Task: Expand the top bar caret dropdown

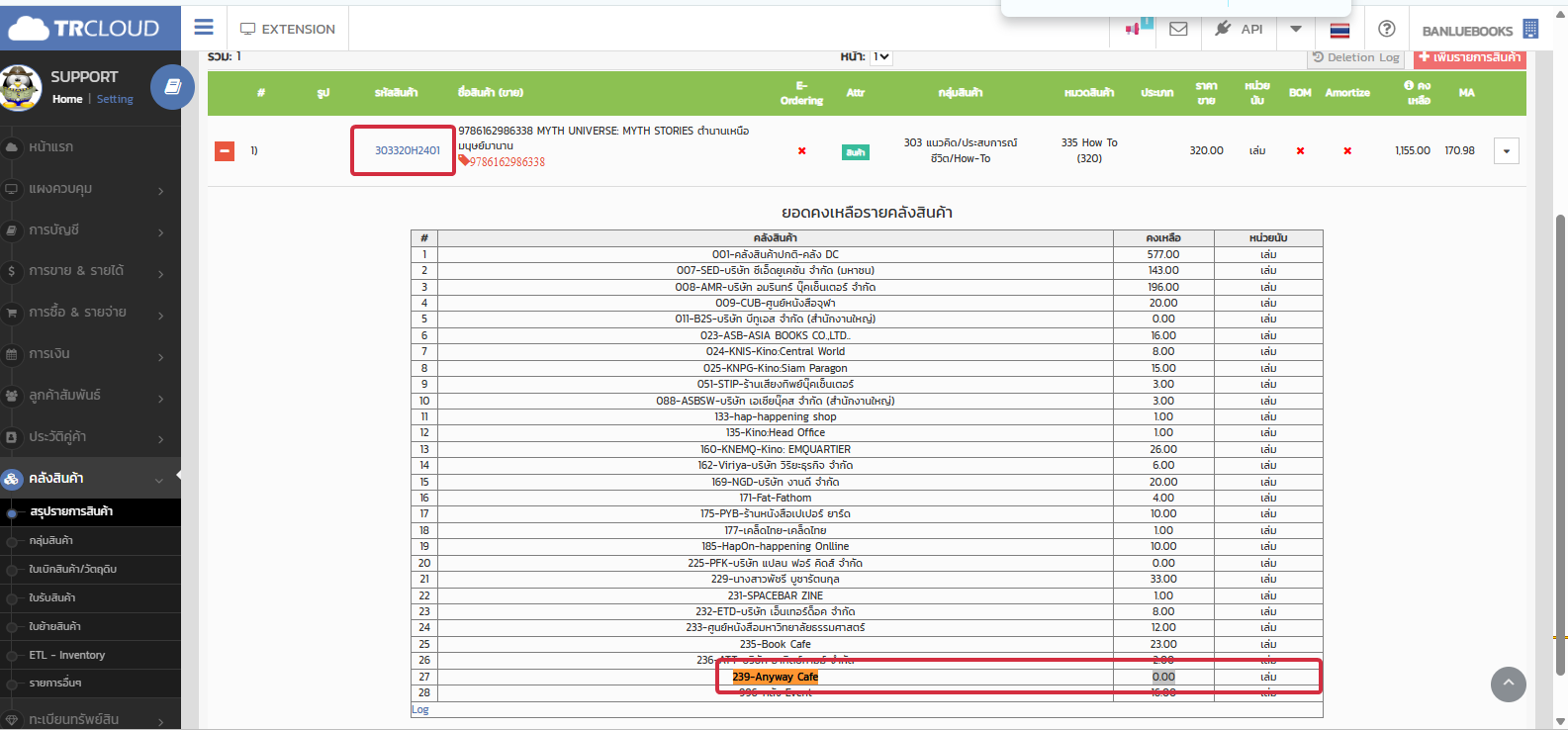Action: tap(1295, 29)
